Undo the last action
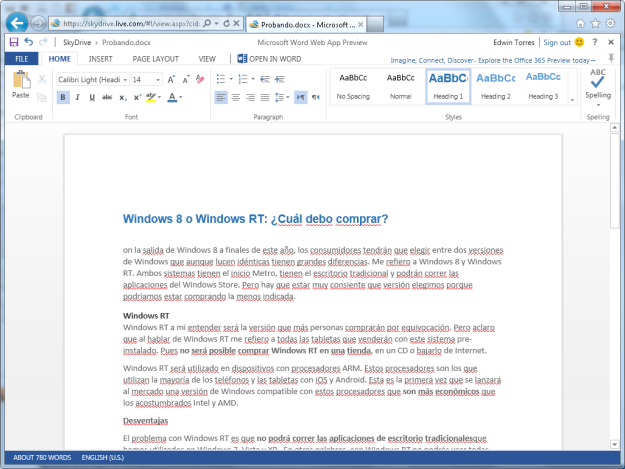This screenshot has height=469, width=625. (28, 42)
